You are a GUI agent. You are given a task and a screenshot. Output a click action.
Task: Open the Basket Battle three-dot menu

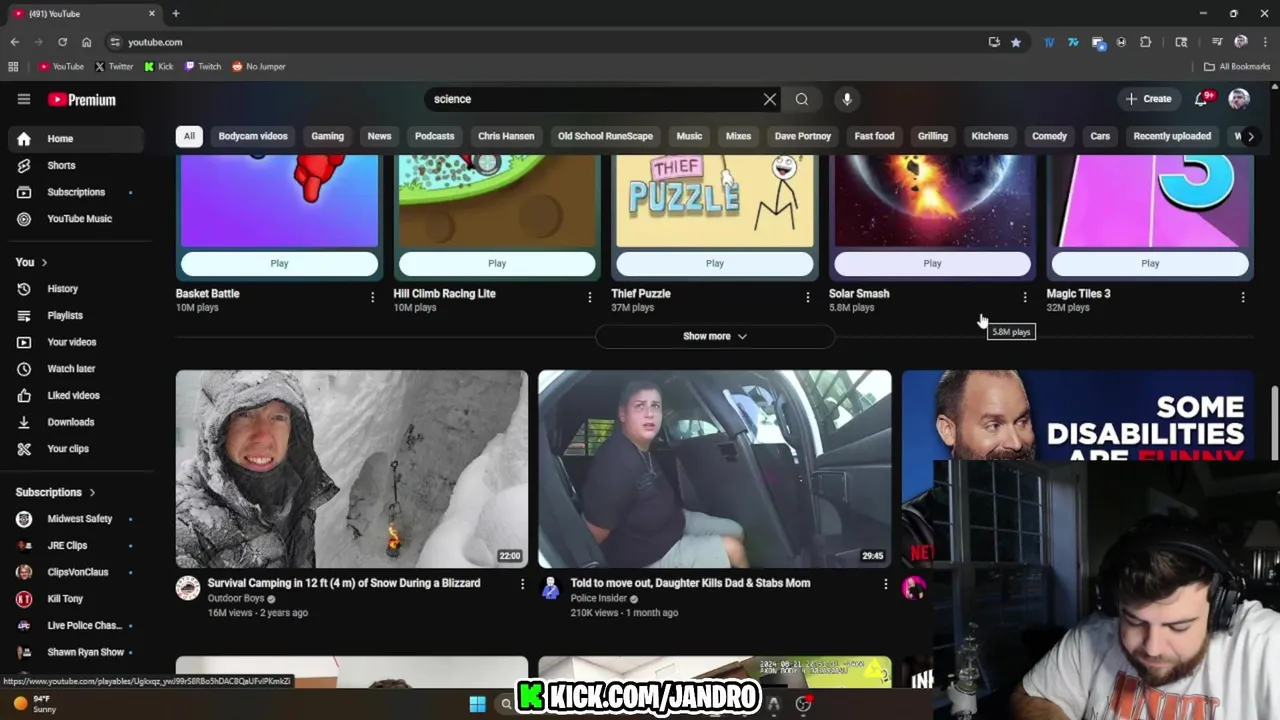[372, 297]
